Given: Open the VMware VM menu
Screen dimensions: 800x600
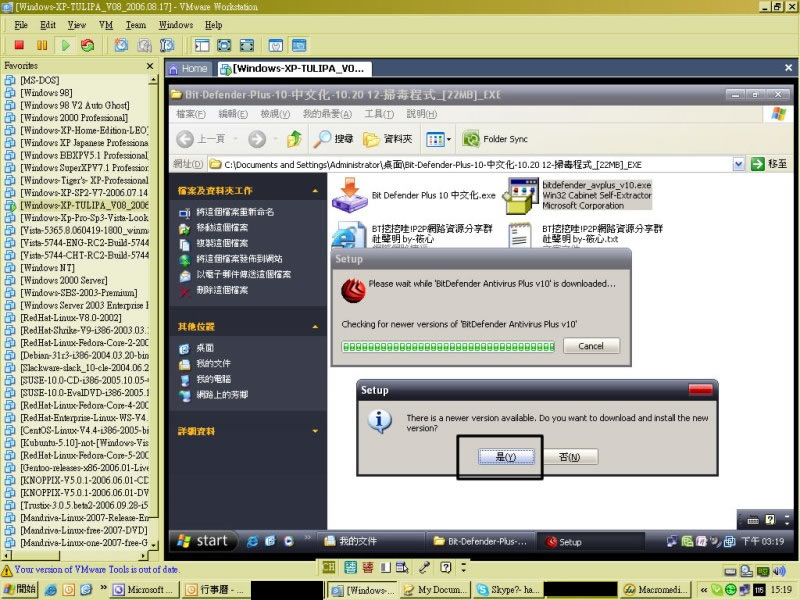Looking at the screenshot, I should (106, 24).
